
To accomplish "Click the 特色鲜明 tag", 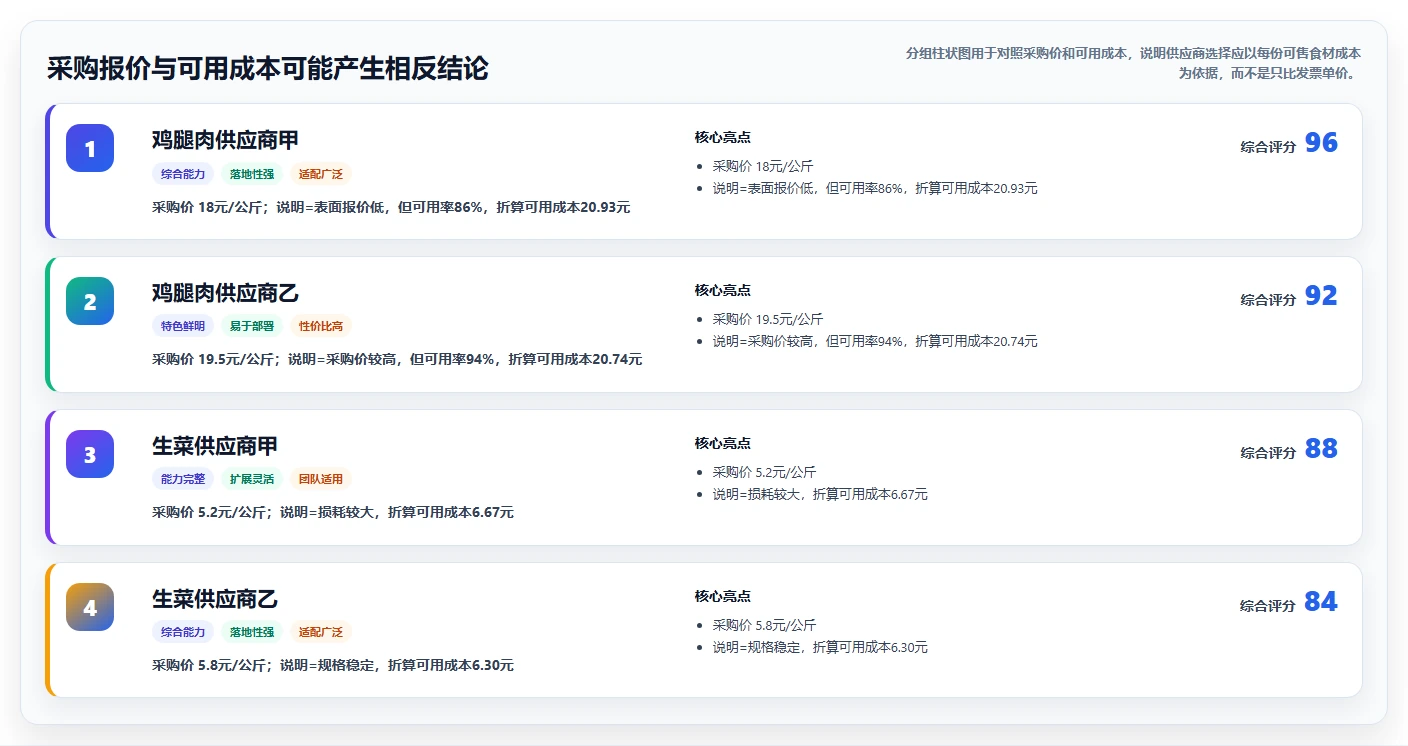I will click(x=183, y=326).
